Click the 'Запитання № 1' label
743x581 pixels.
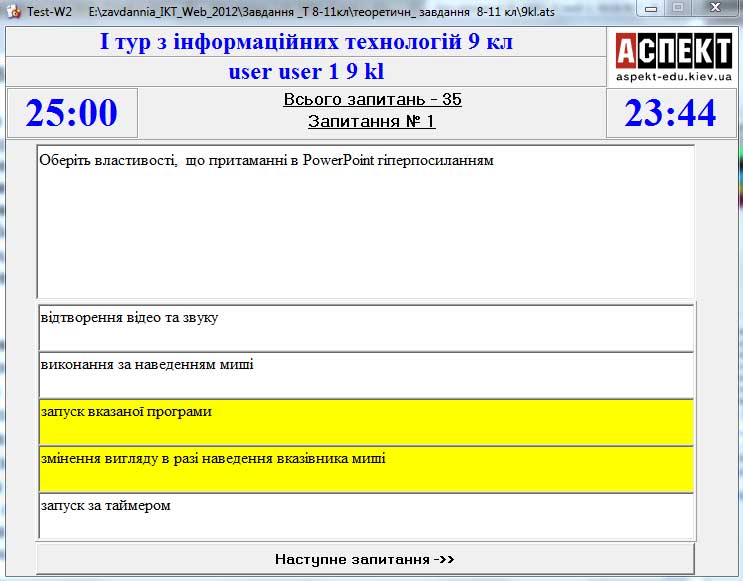click(372, 121)
